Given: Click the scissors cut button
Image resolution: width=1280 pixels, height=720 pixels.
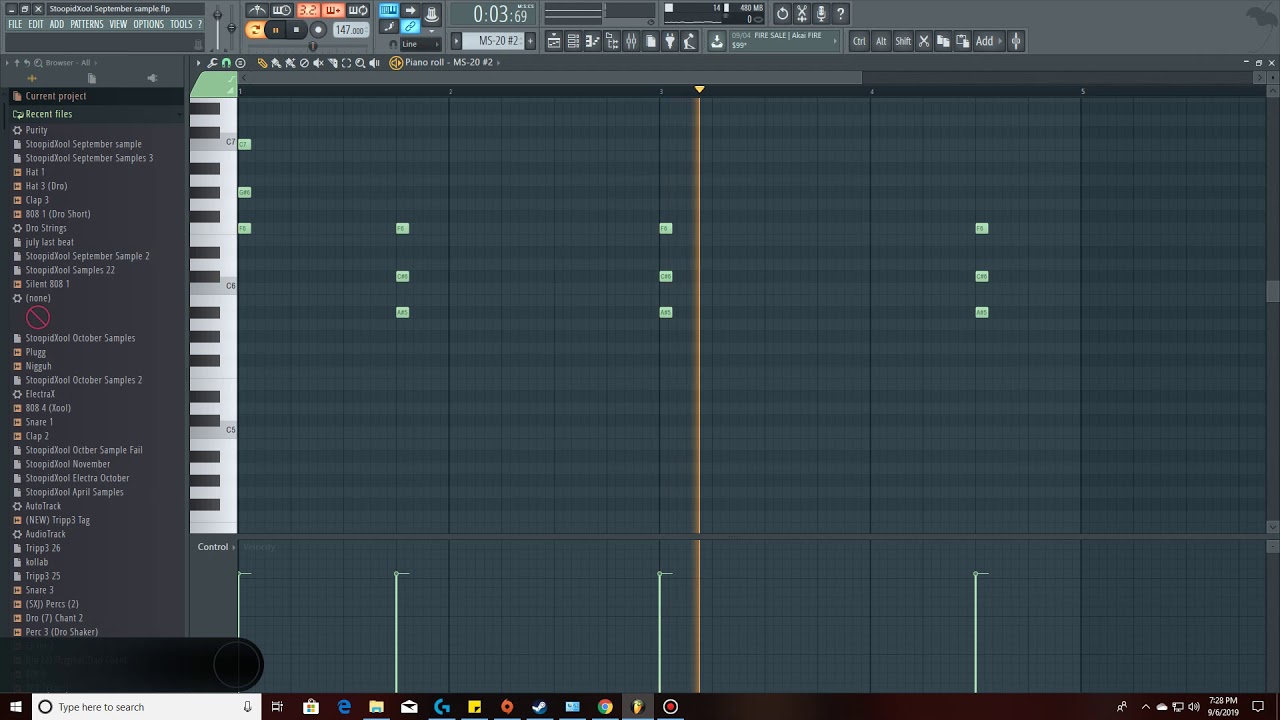Looking at the screenshot, I should coord(924,41).
